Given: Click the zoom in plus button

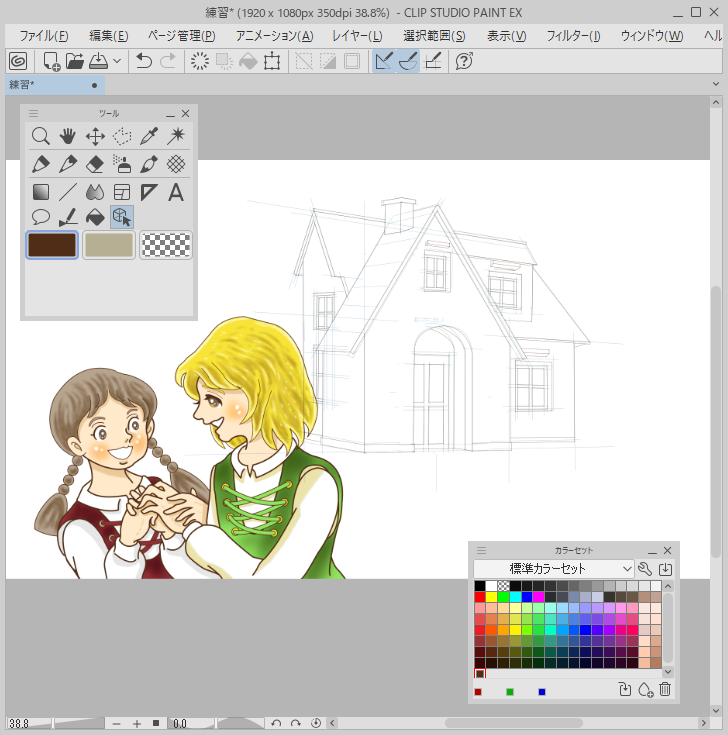Looking at the screenshot, I should click(137, 724).
